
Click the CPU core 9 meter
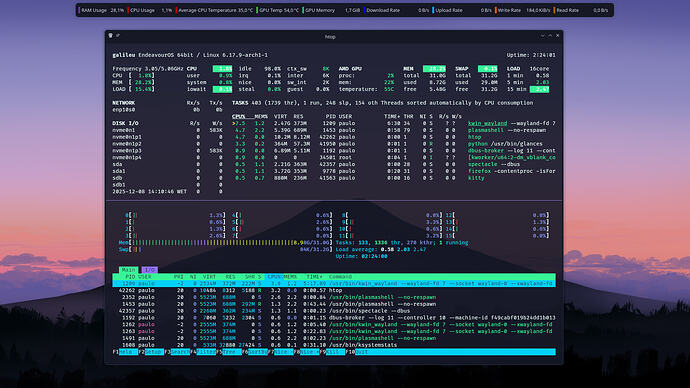(392, 222)
